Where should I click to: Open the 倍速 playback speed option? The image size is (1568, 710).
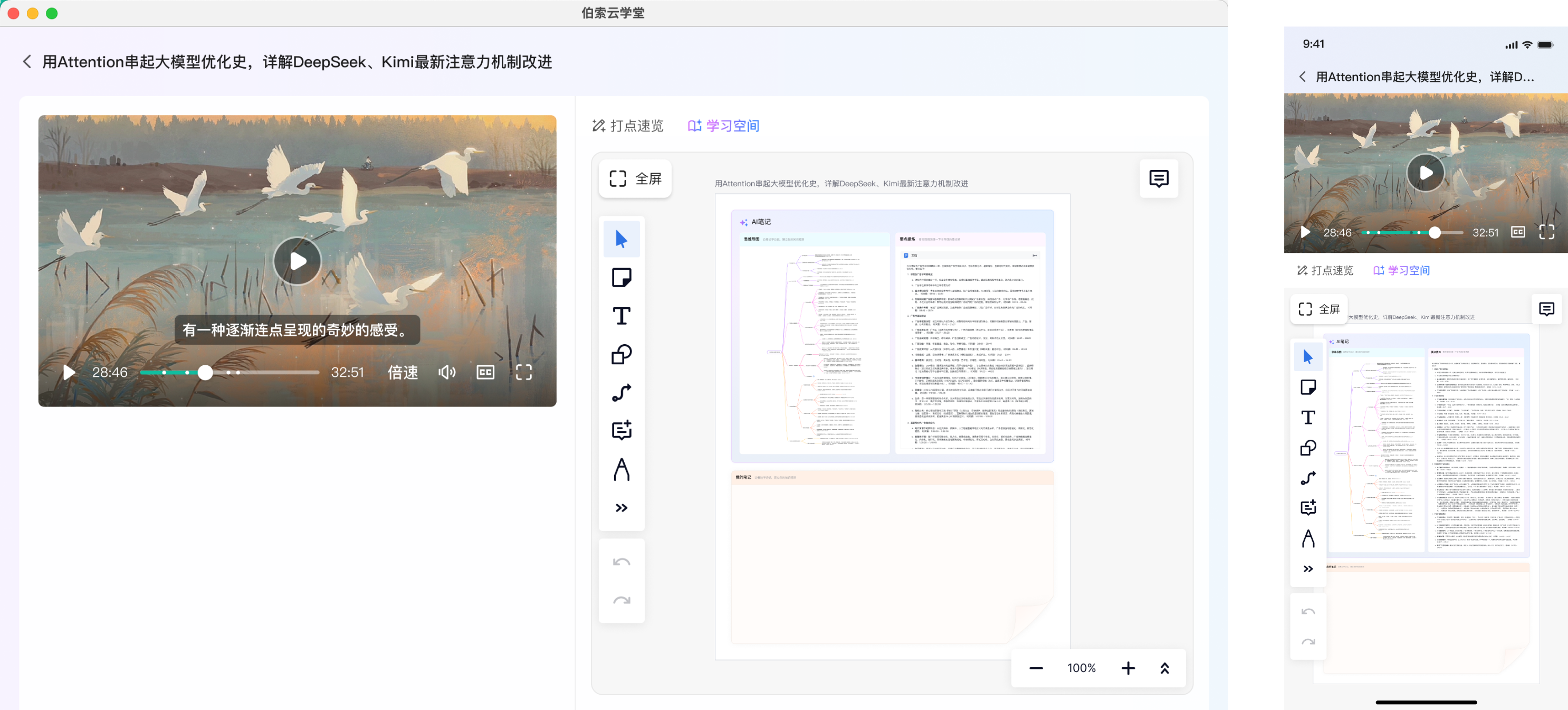(x=403, y=372)
